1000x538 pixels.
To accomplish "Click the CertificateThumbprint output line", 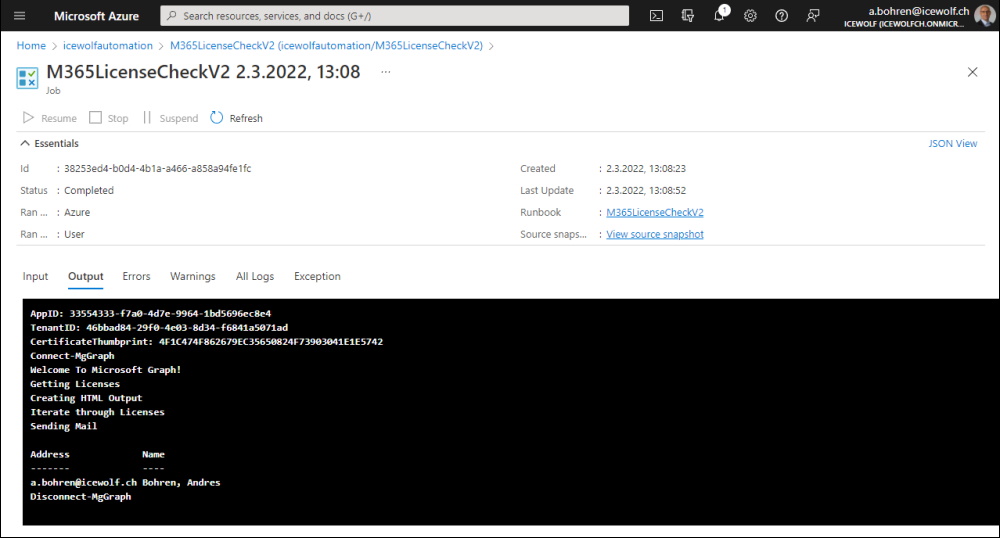I will click(207, 342).
